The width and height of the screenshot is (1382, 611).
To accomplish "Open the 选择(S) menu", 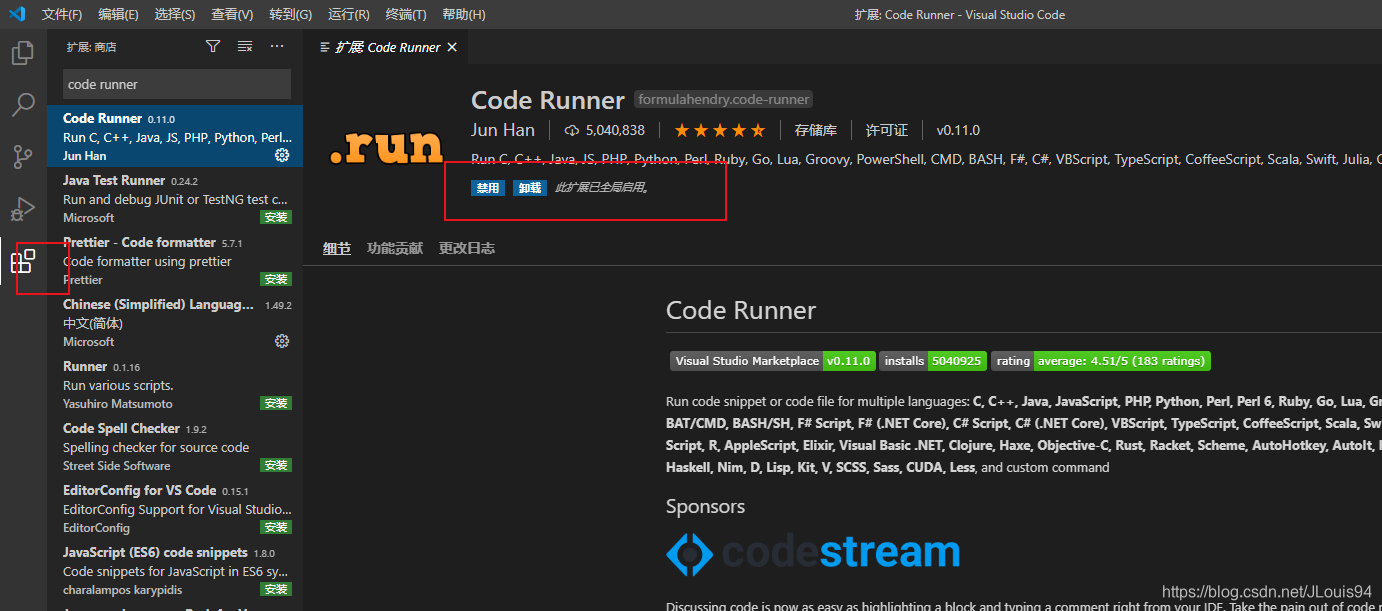I will tap(175, 14).
